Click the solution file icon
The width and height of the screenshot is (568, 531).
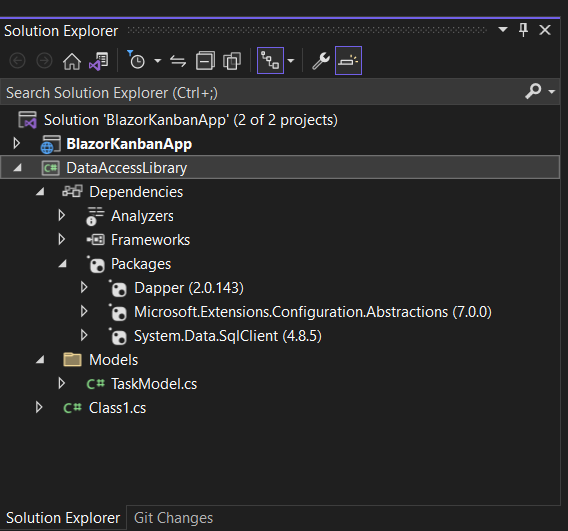coord(28,120)
